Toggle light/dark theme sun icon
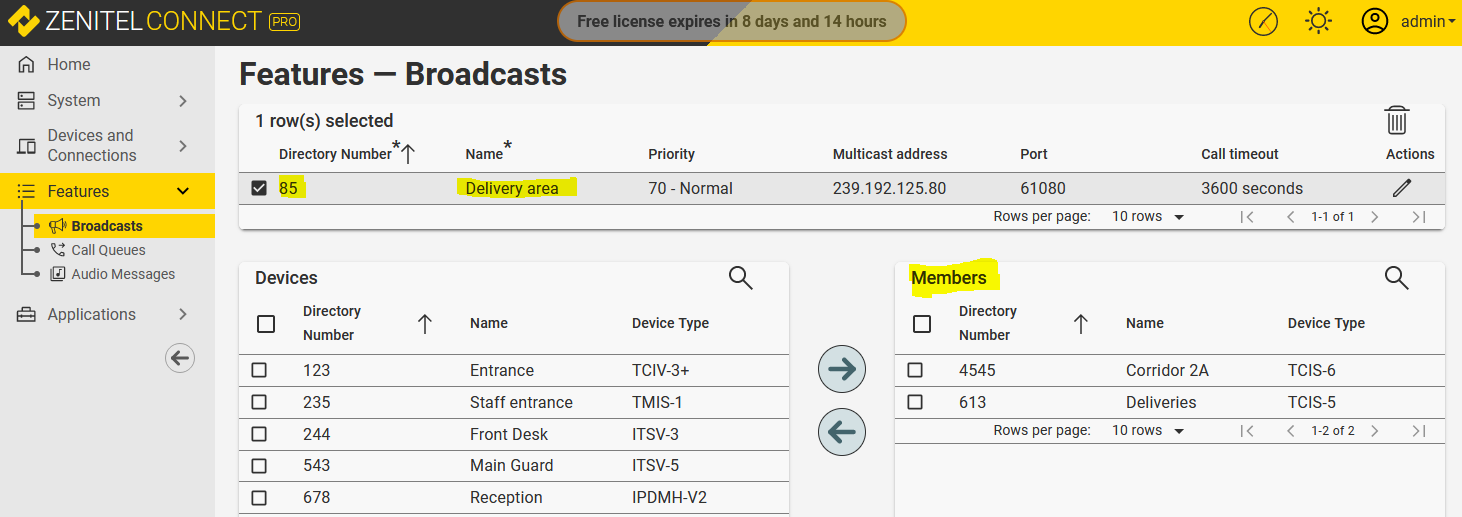 tap(1319, 21)
